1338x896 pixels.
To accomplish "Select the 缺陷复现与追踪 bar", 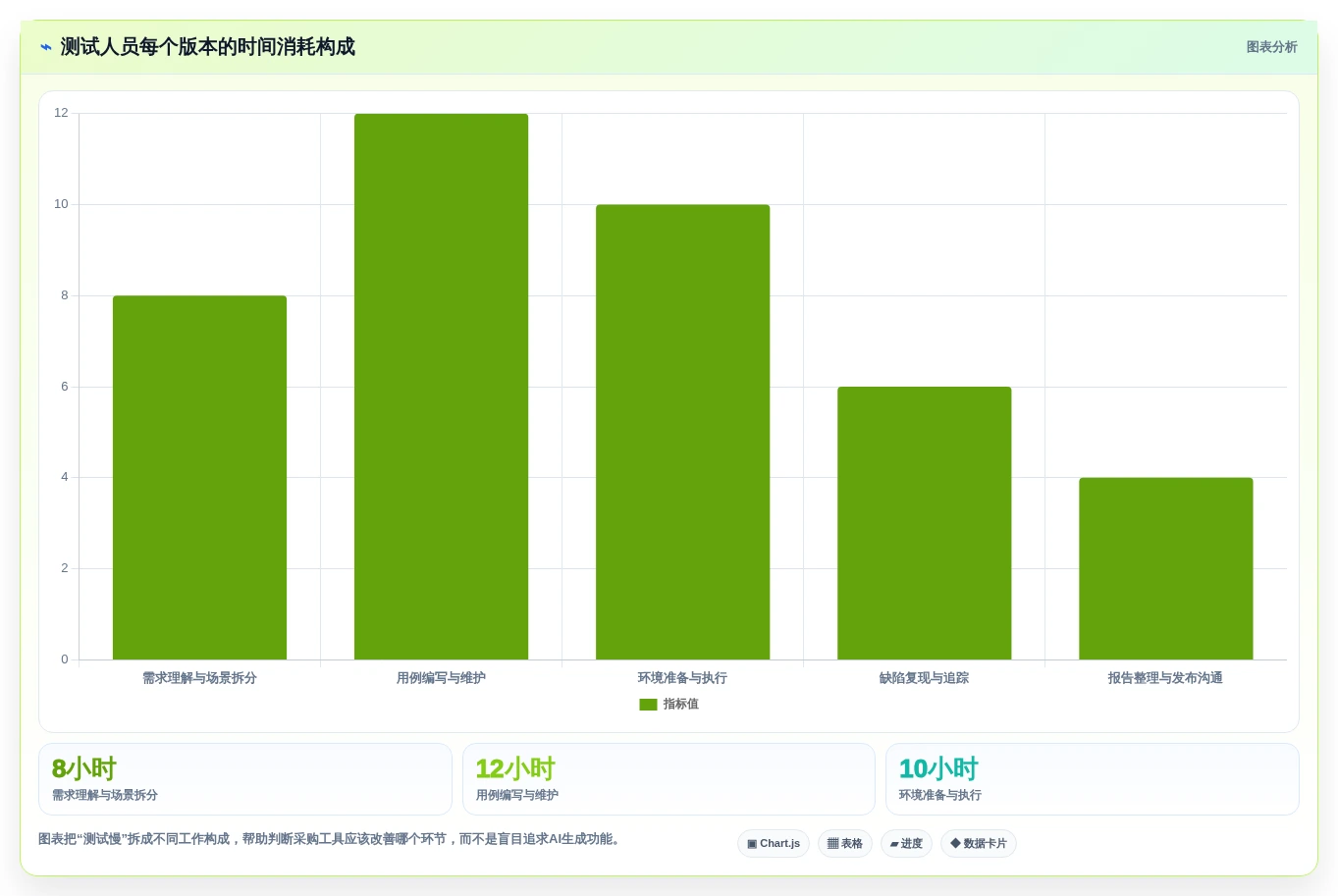I will 924,523.
